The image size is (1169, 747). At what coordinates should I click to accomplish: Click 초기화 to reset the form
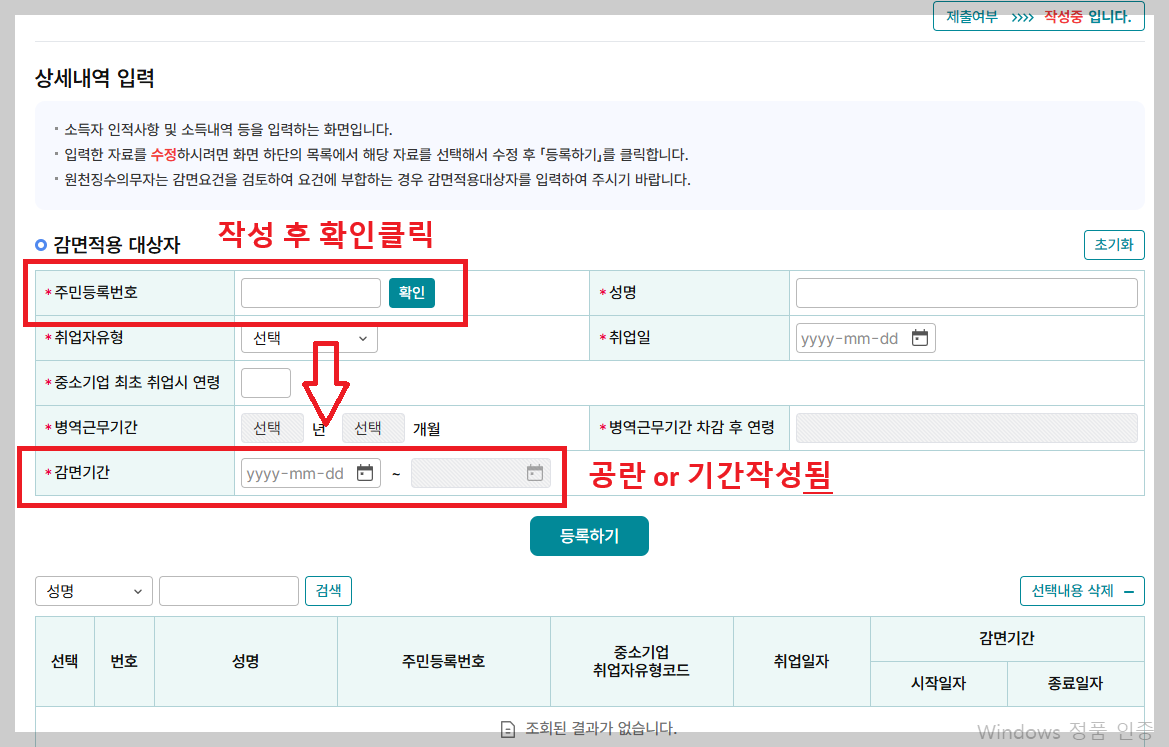tap(1114, 244)
